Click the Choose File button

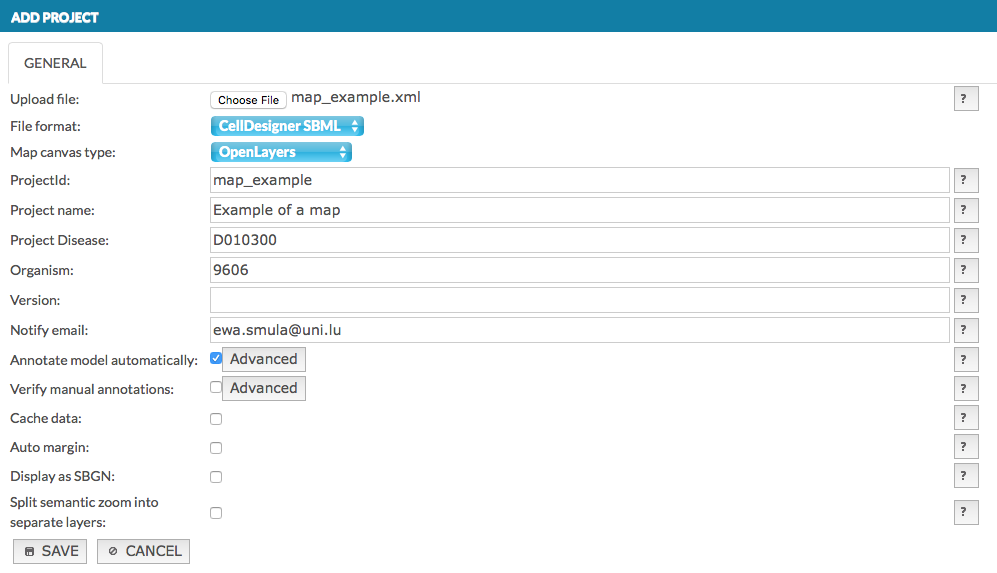tap(248, 100)
